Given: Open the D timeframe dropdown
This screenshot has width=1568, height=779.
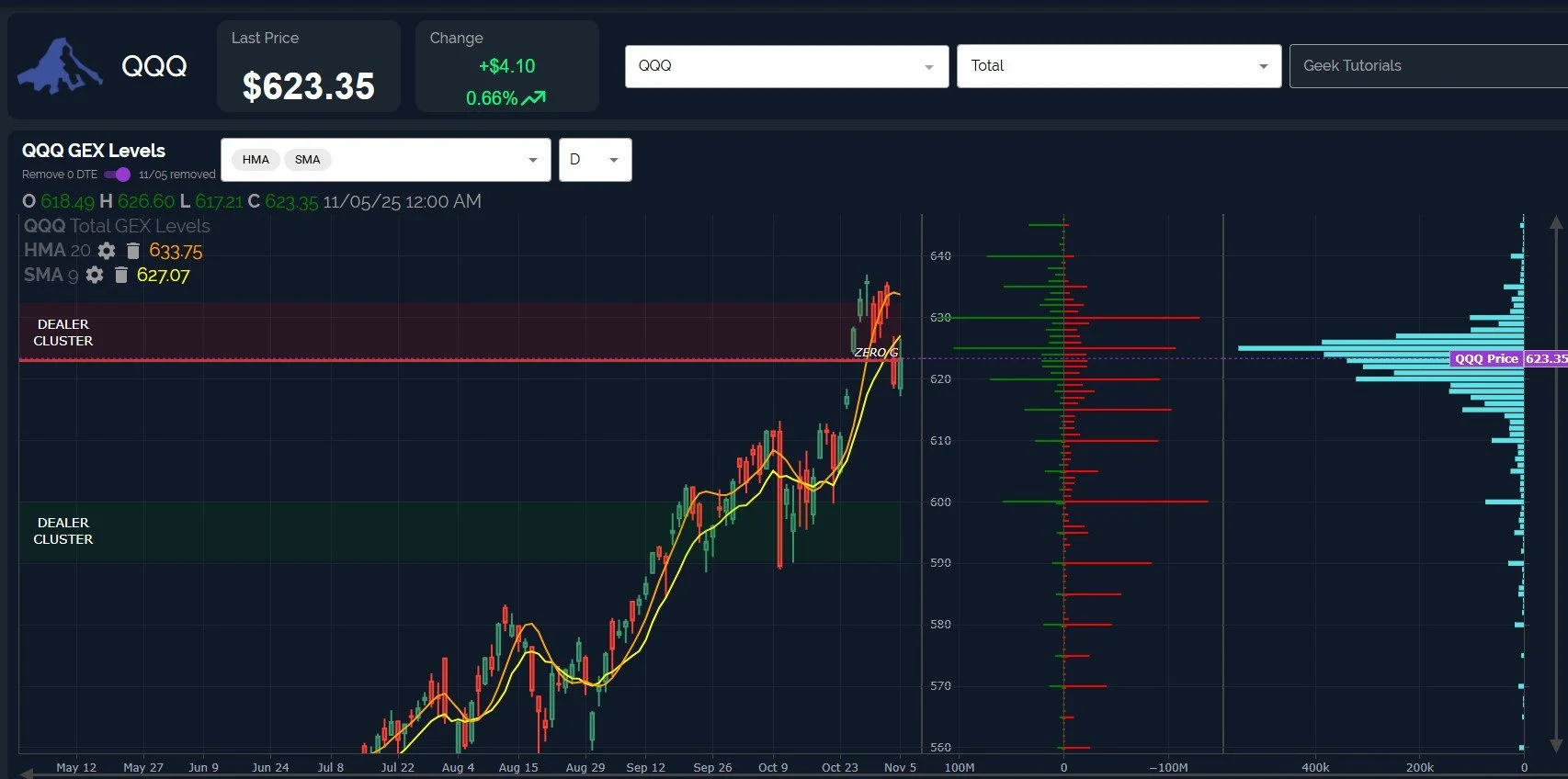Looking at the screenshot, I should pos(595,160).
